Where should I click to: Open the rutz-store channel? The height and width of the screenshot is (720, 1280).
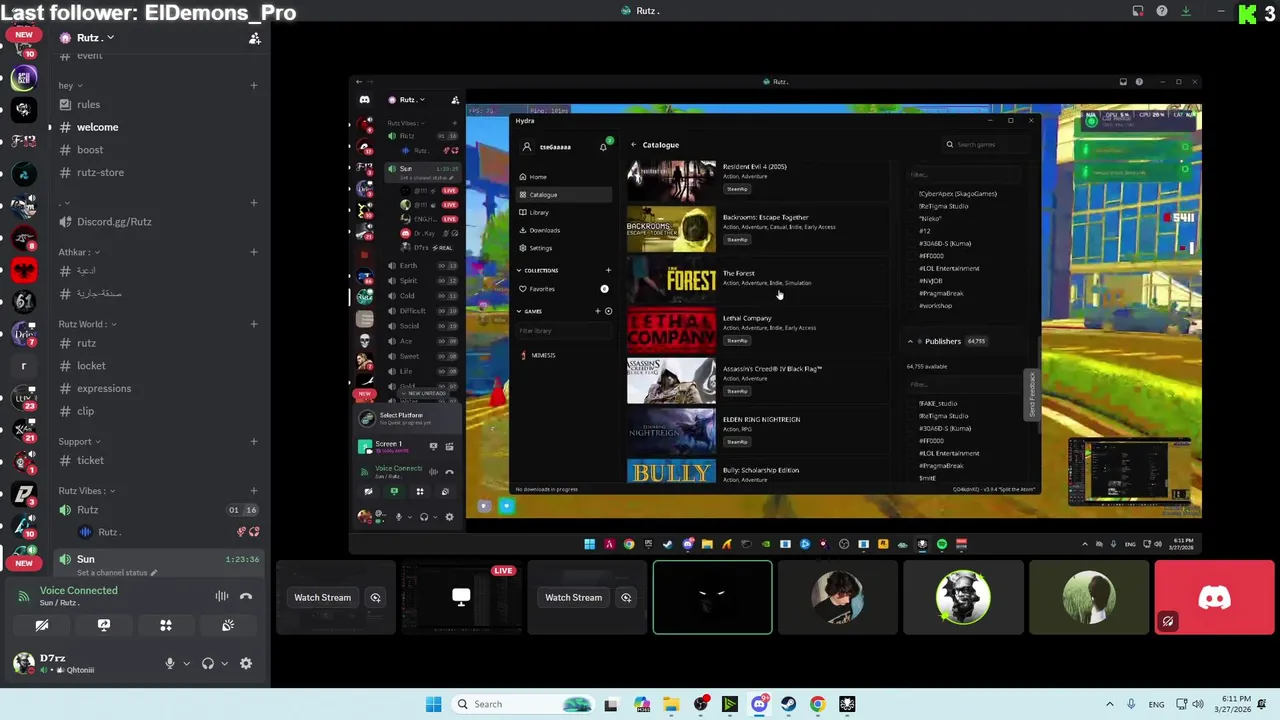100,172
